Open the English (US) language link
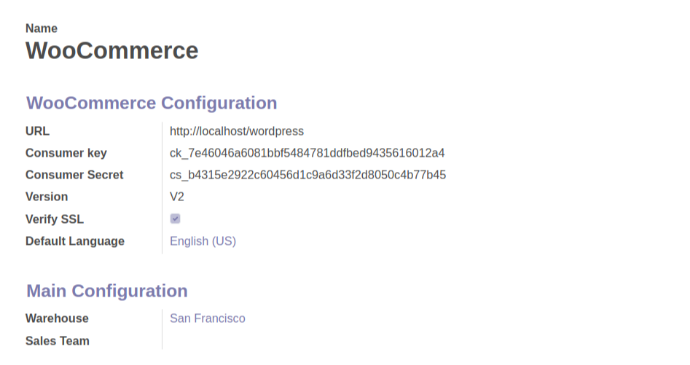The image size is (690, 365). [203, 241]
